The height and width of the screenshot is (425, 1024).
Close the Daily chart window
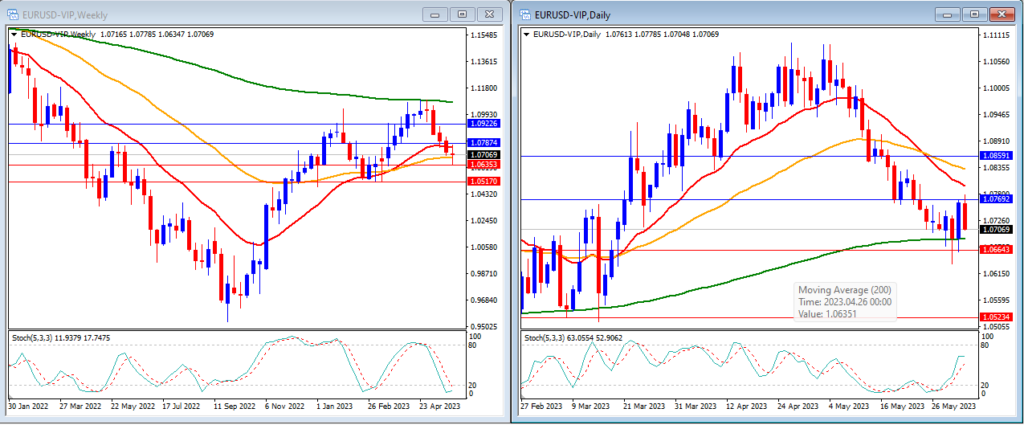[x=1003, y=14]
